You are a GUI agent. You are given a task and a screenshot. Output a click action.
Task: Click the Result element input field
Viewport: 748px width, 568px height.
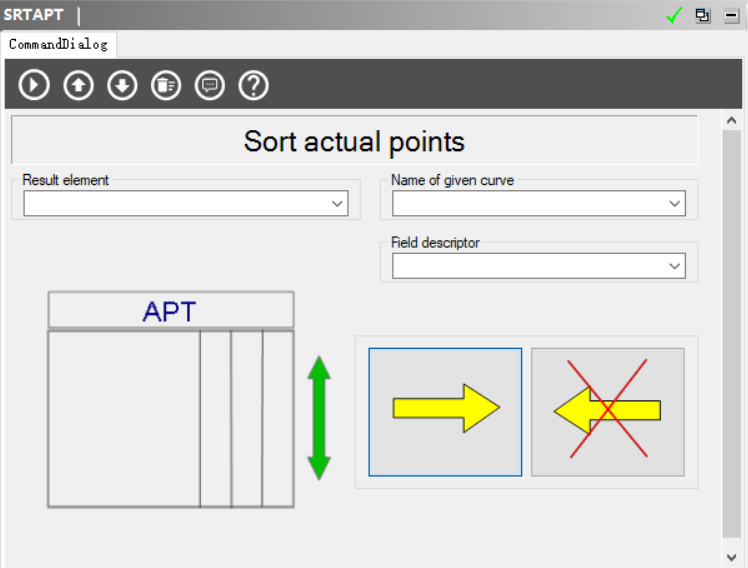[x=176, y=204]
